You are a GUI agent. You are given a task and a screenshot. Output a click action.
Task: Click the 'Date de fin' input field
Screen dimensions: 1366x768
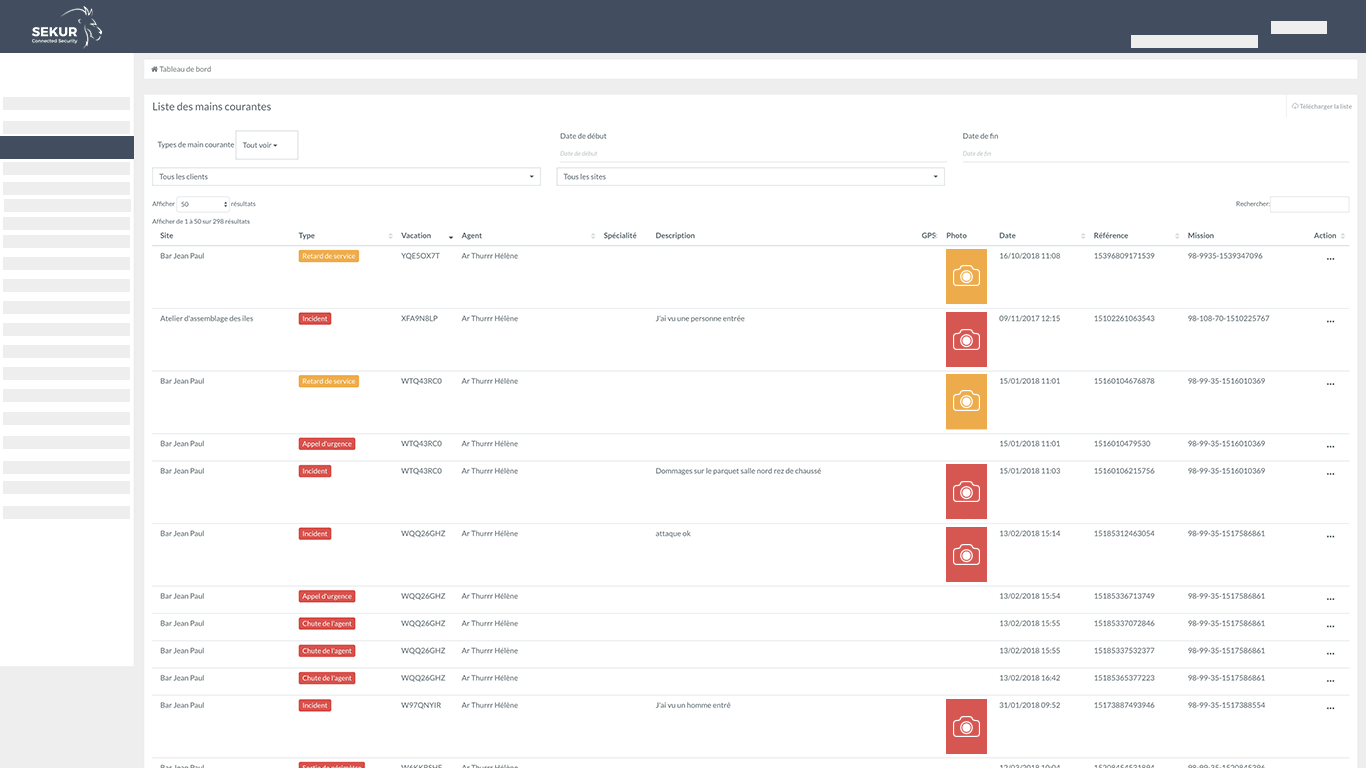click(1155, 153)
